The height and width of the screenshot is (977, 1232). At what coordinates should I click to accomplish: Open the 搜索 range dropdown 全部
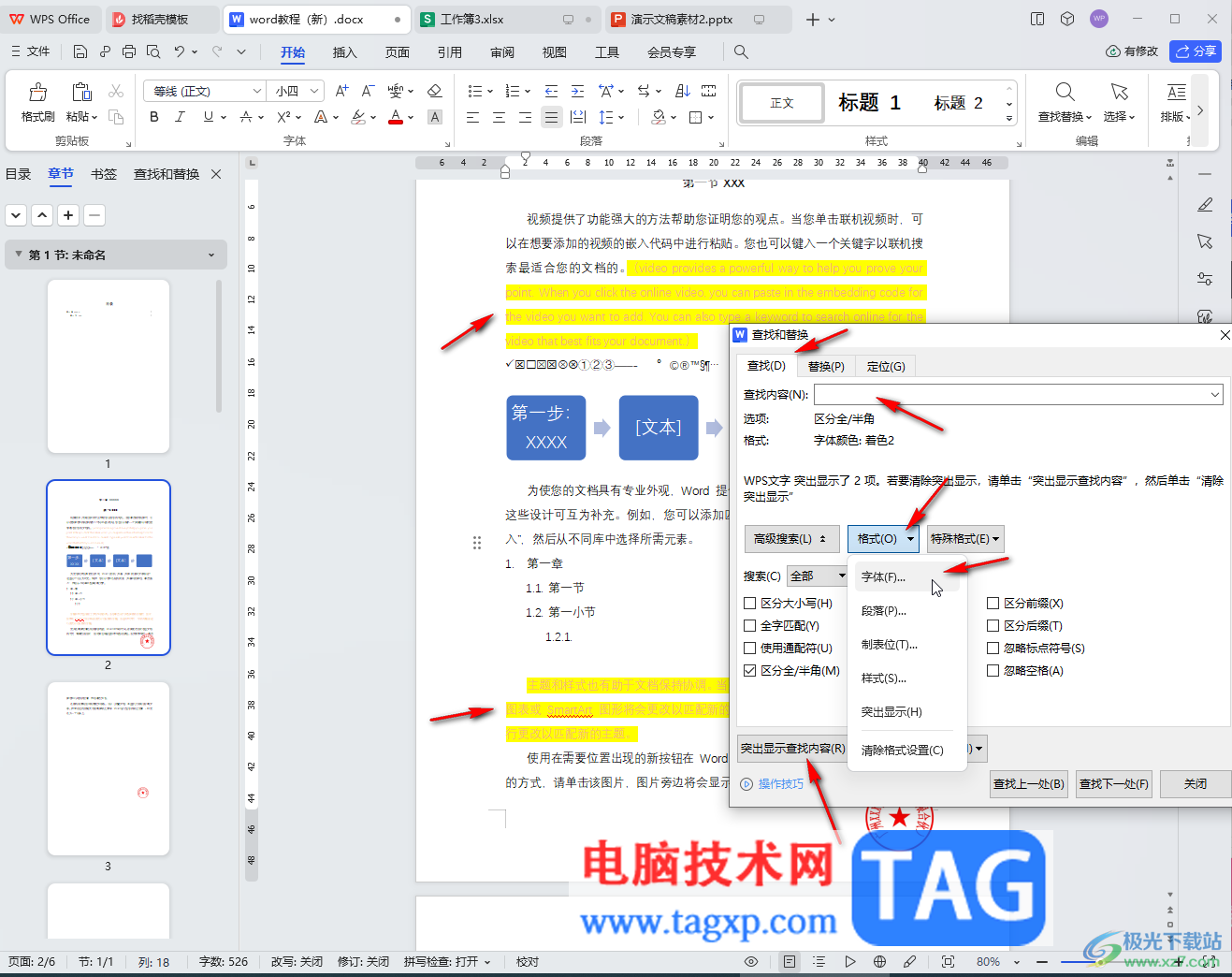[818, 576]
